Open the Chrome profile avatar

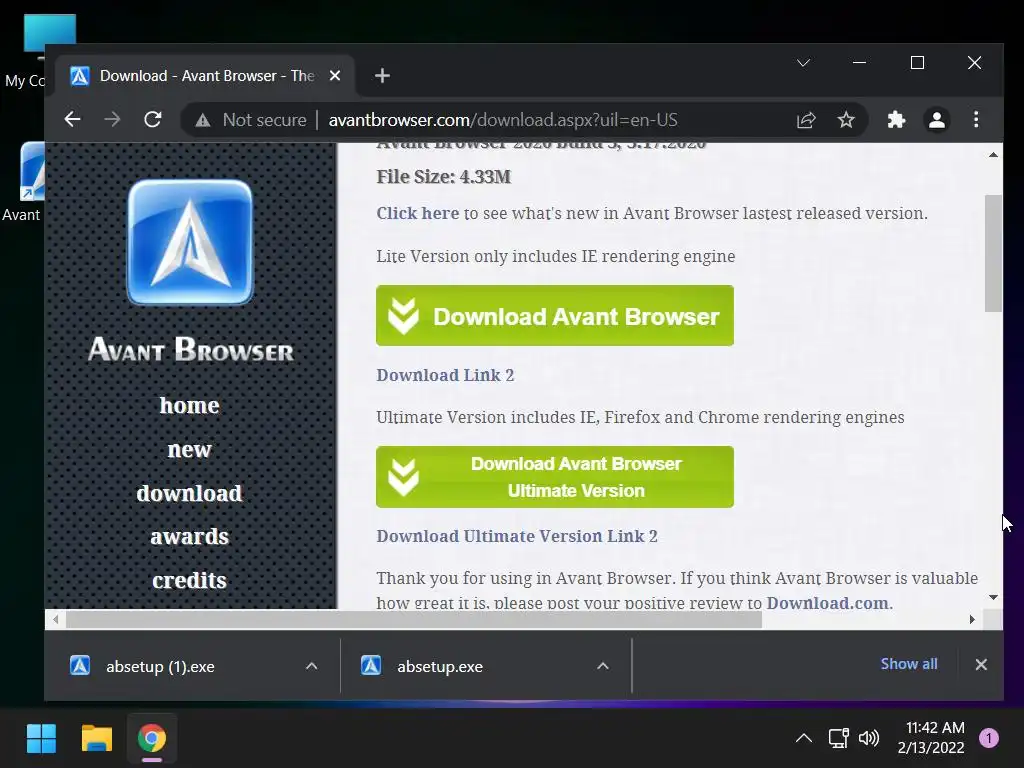936,120
